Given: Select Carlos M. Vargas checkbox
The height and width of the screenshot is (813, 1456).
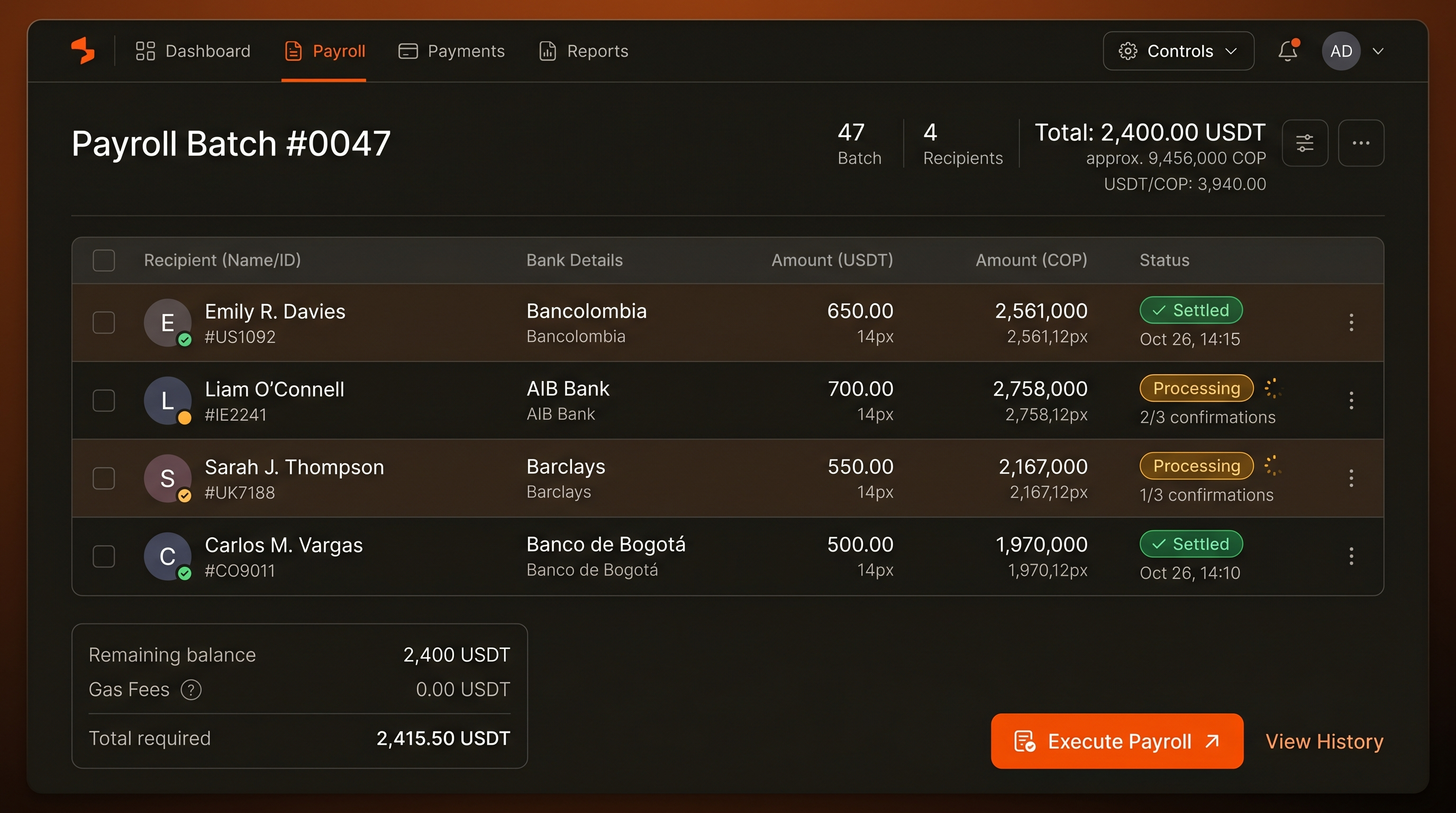Looking at the screenshot, I should pos(104,556).
